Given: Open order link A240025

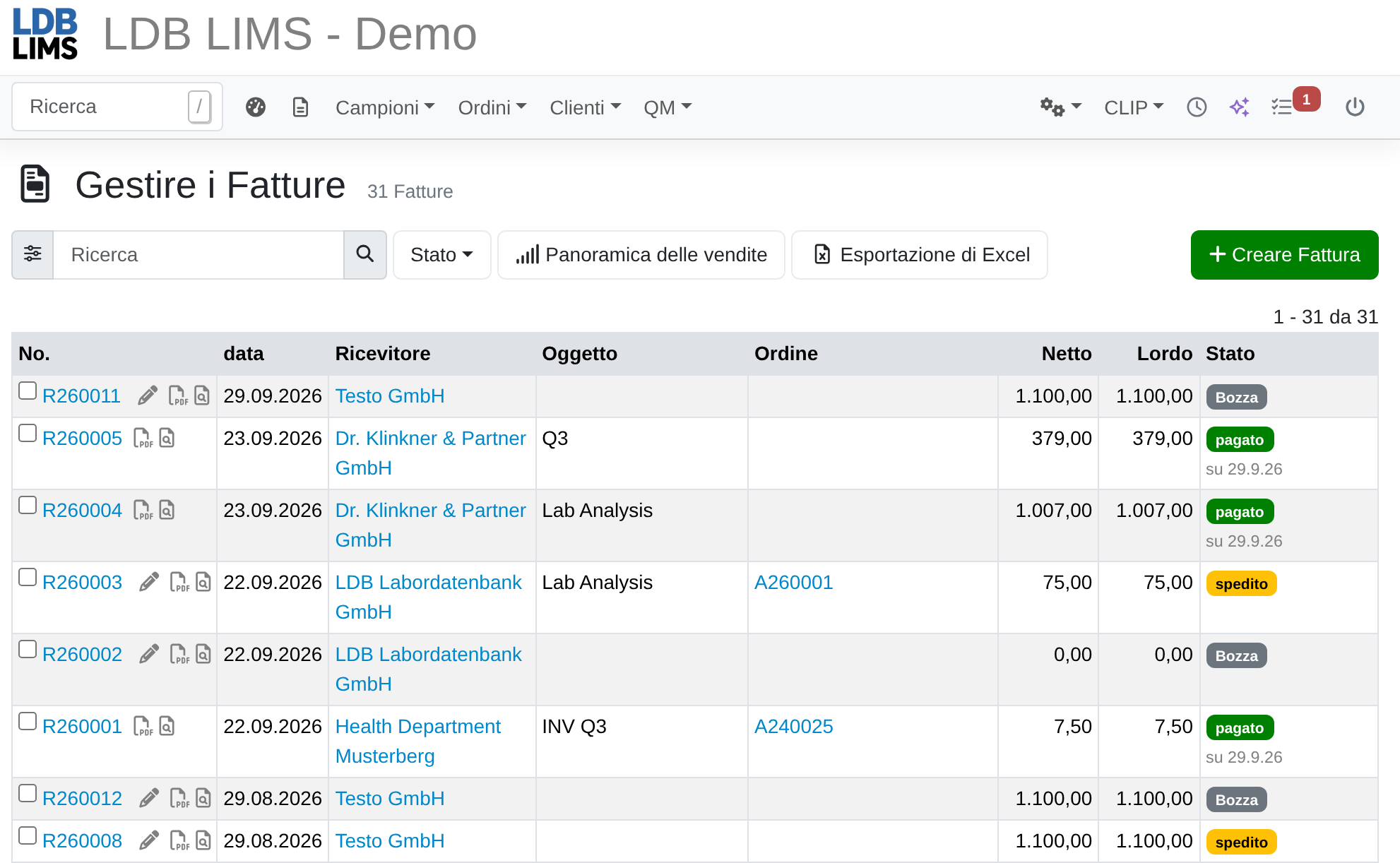Looking at the screenshot, I should [x=793, y=726].
